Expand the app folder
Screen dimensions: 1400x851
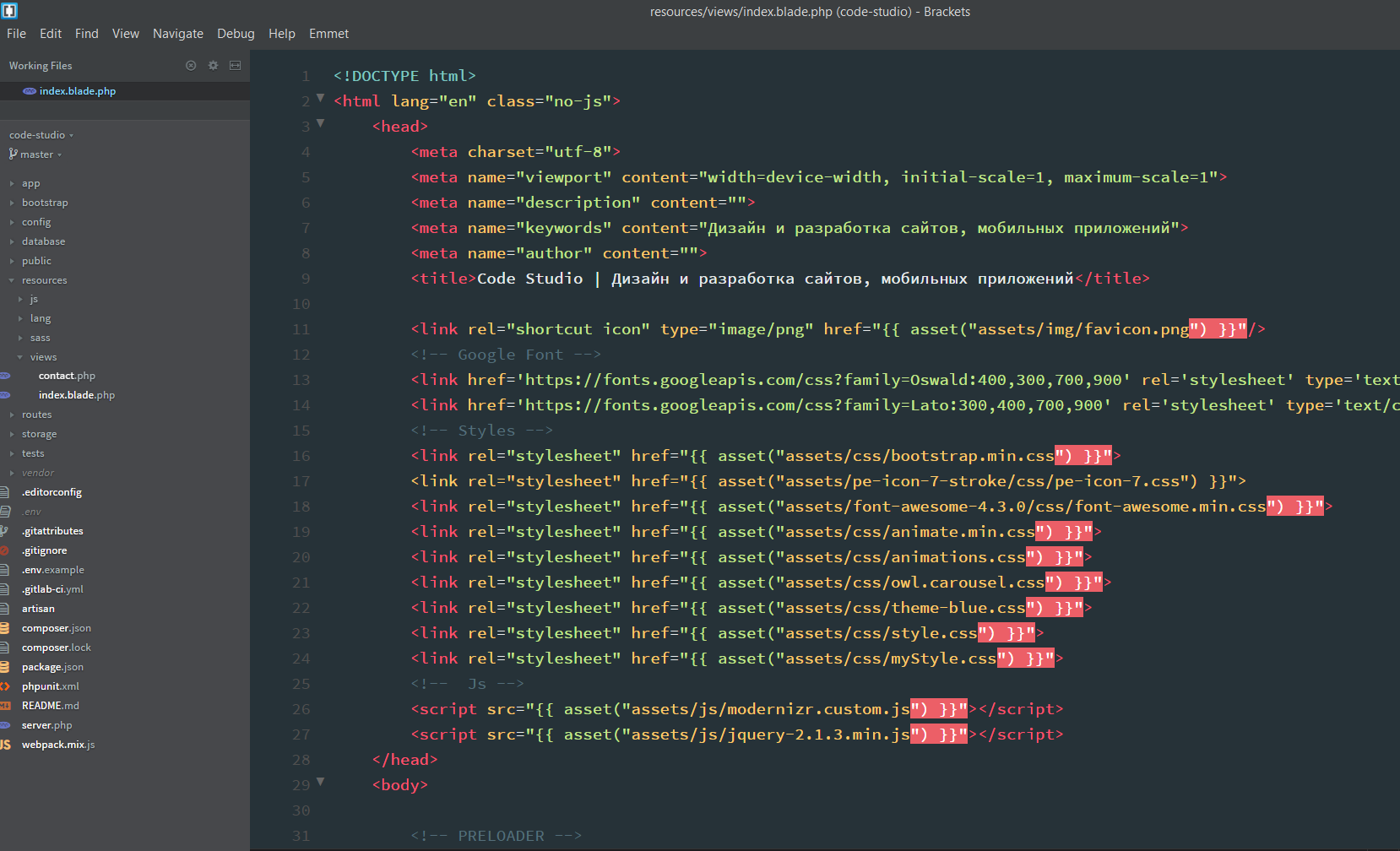(10, 182)
